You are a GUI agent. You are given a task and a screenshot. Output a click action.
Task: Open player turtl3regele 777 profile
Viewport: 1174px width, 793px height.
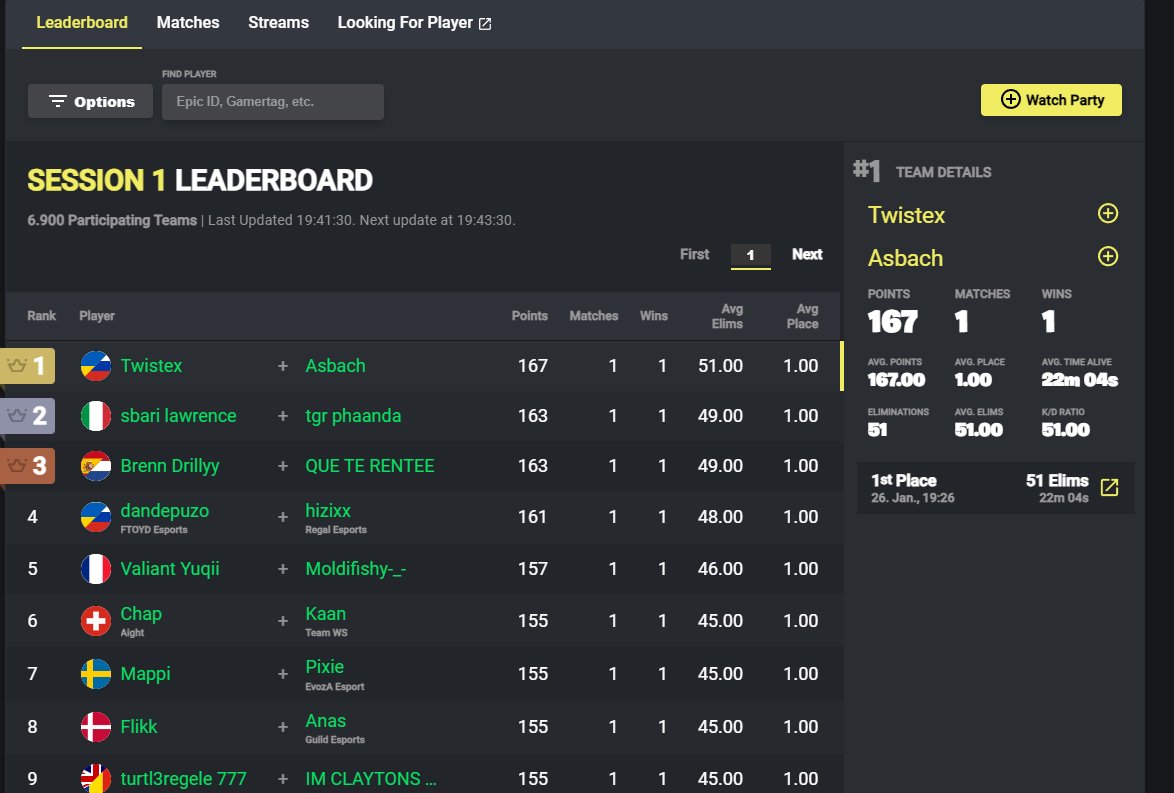(183, 779)
